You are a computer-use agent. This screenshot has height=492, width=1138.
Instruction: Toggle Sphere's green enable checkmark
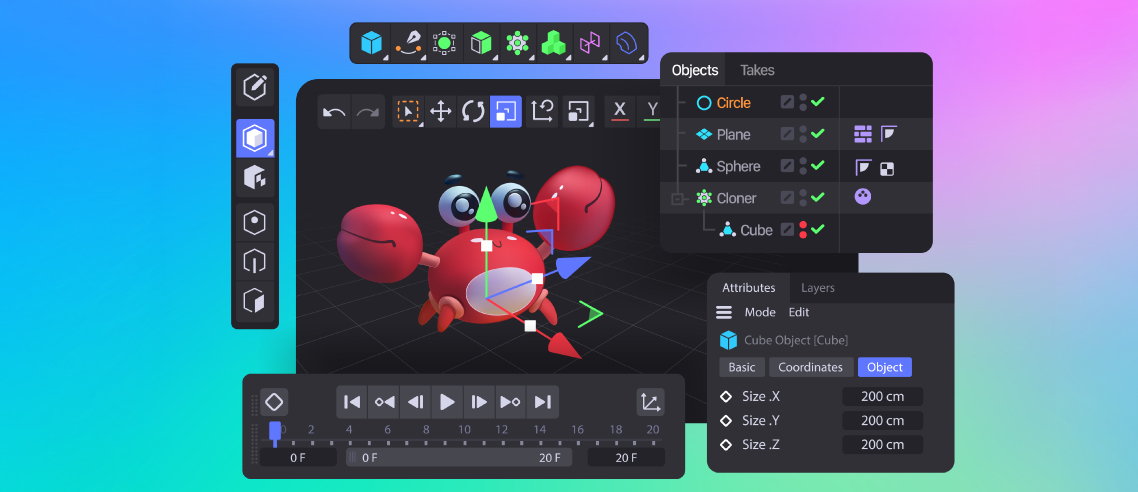pyautogui.click(x=818, y=166)
